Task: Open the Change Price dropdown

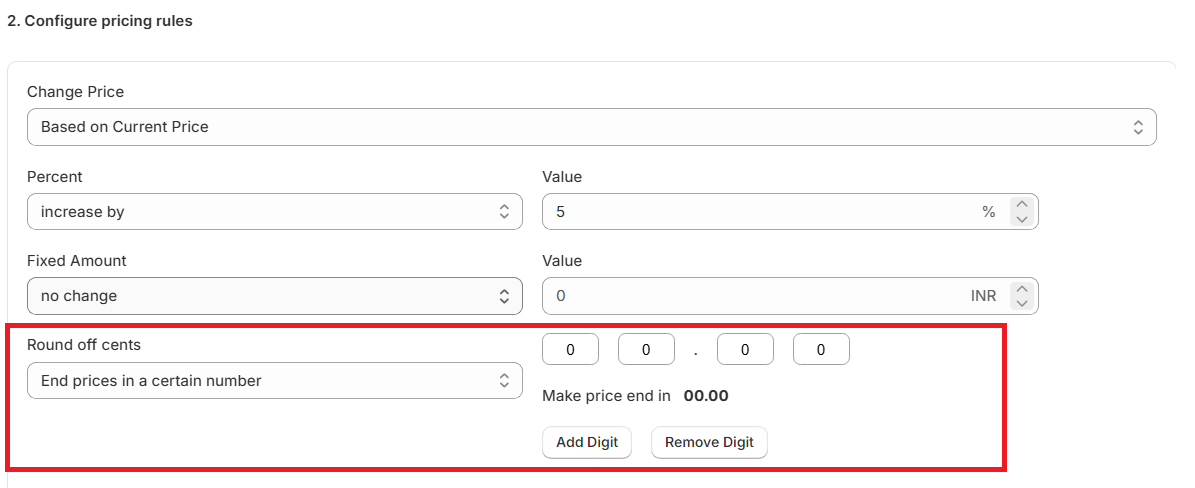Action: point(590,127)
